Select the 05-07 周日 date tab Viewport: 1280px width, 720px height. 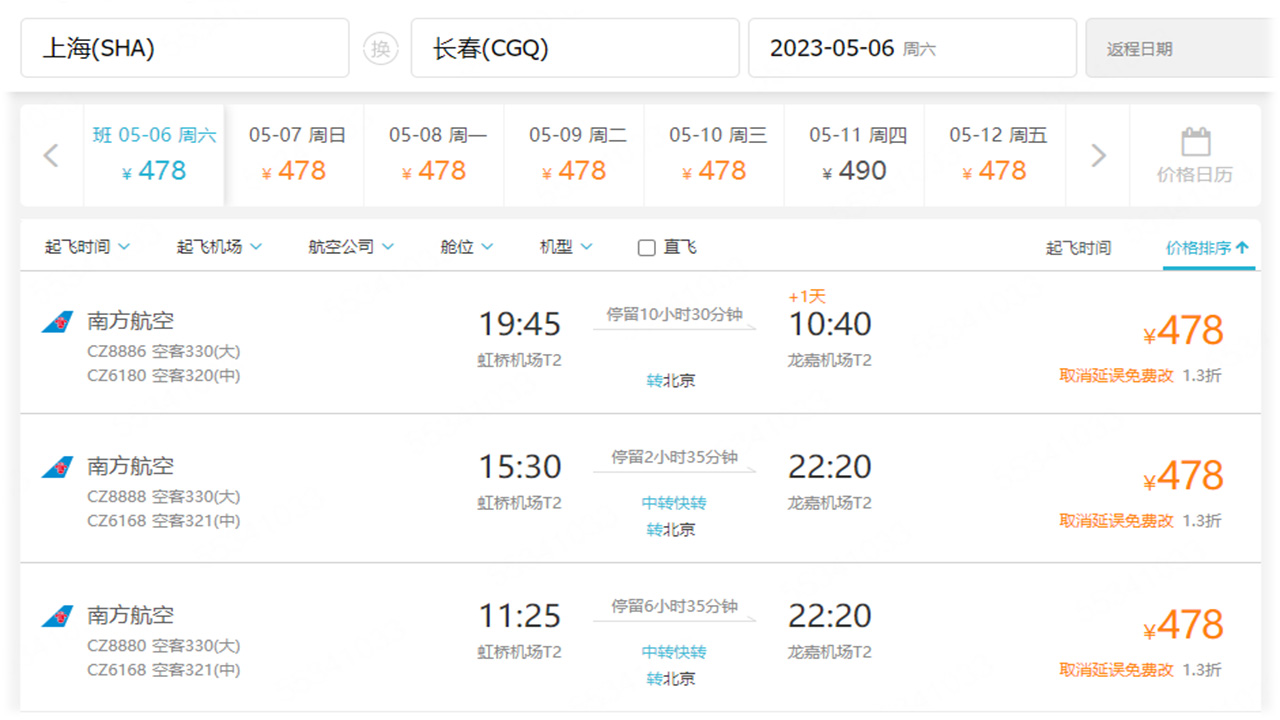[x=296, y=155]
